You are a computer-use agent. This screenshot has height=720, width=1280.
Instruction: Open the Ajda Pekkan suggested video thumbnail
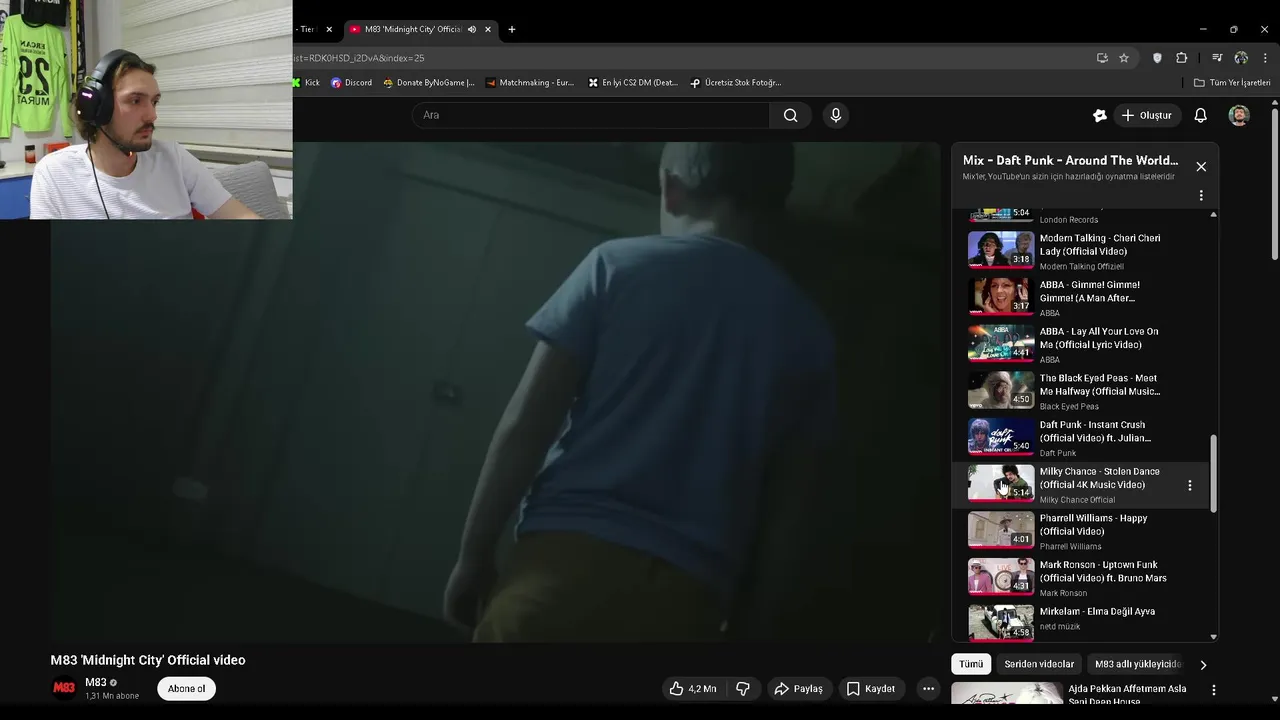[1007, 693]
